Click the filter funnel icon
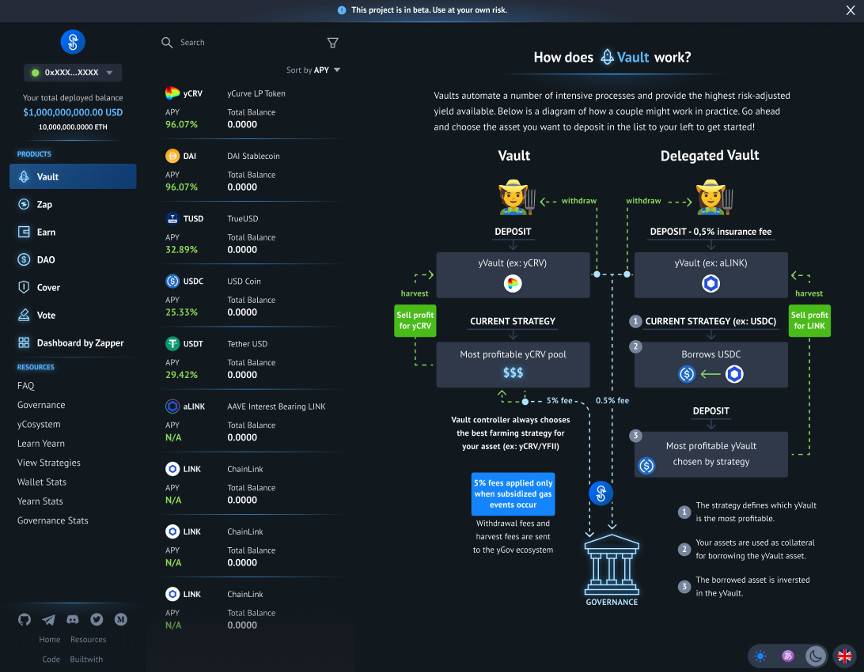 [333, 43]
